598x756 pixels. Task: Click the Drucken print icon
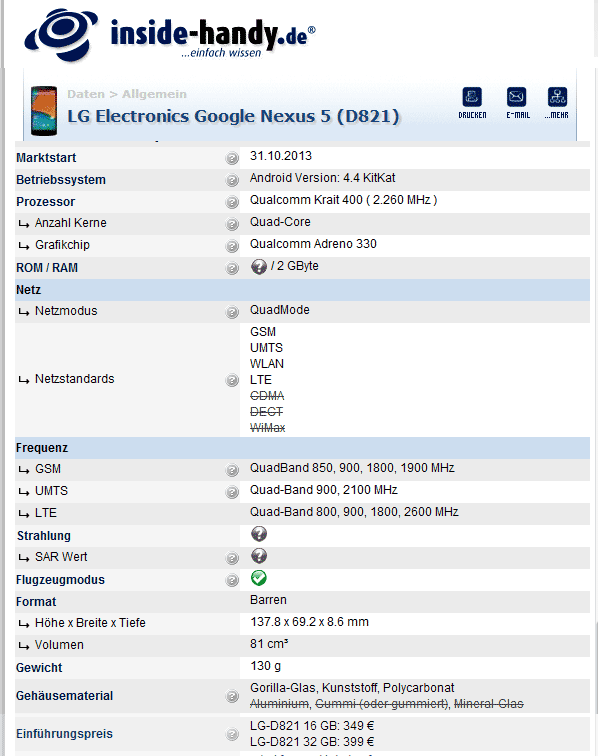click(472, 97)
